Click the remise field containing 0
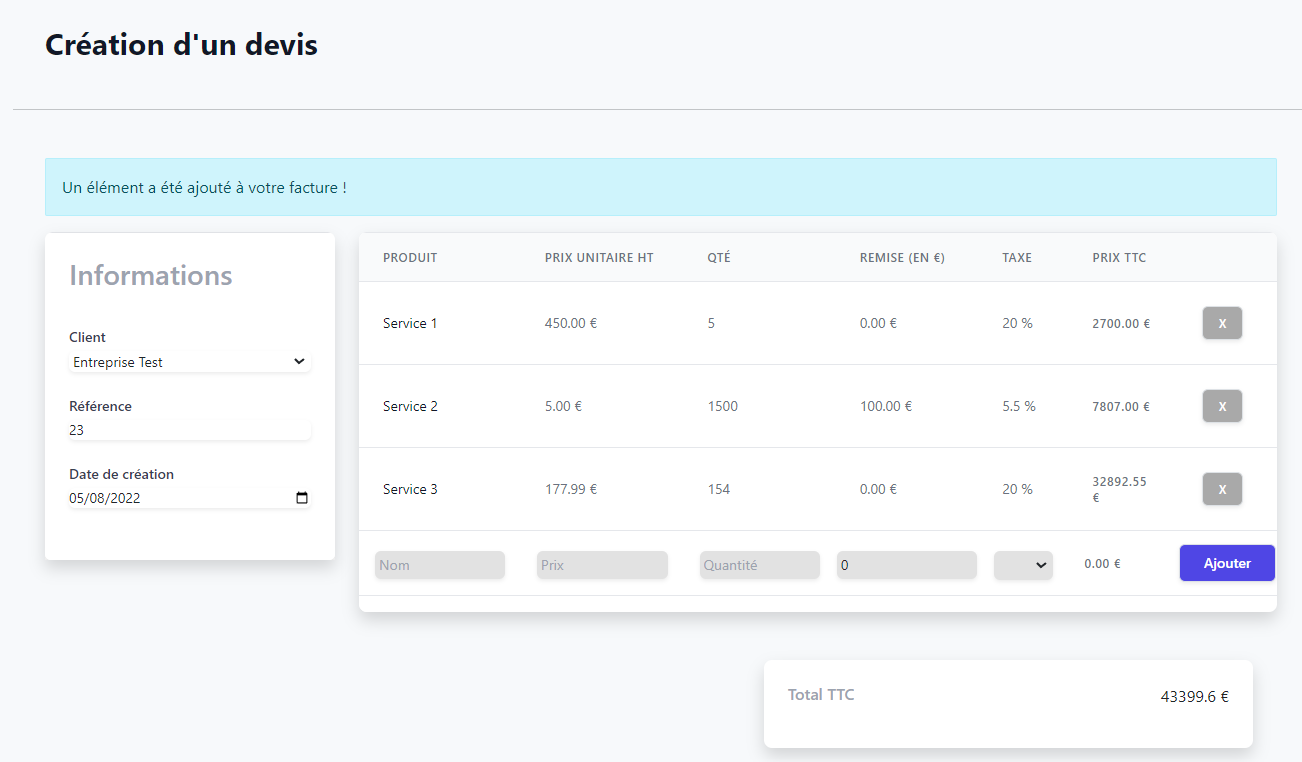 pyautogui.click(x=906, y=565)
